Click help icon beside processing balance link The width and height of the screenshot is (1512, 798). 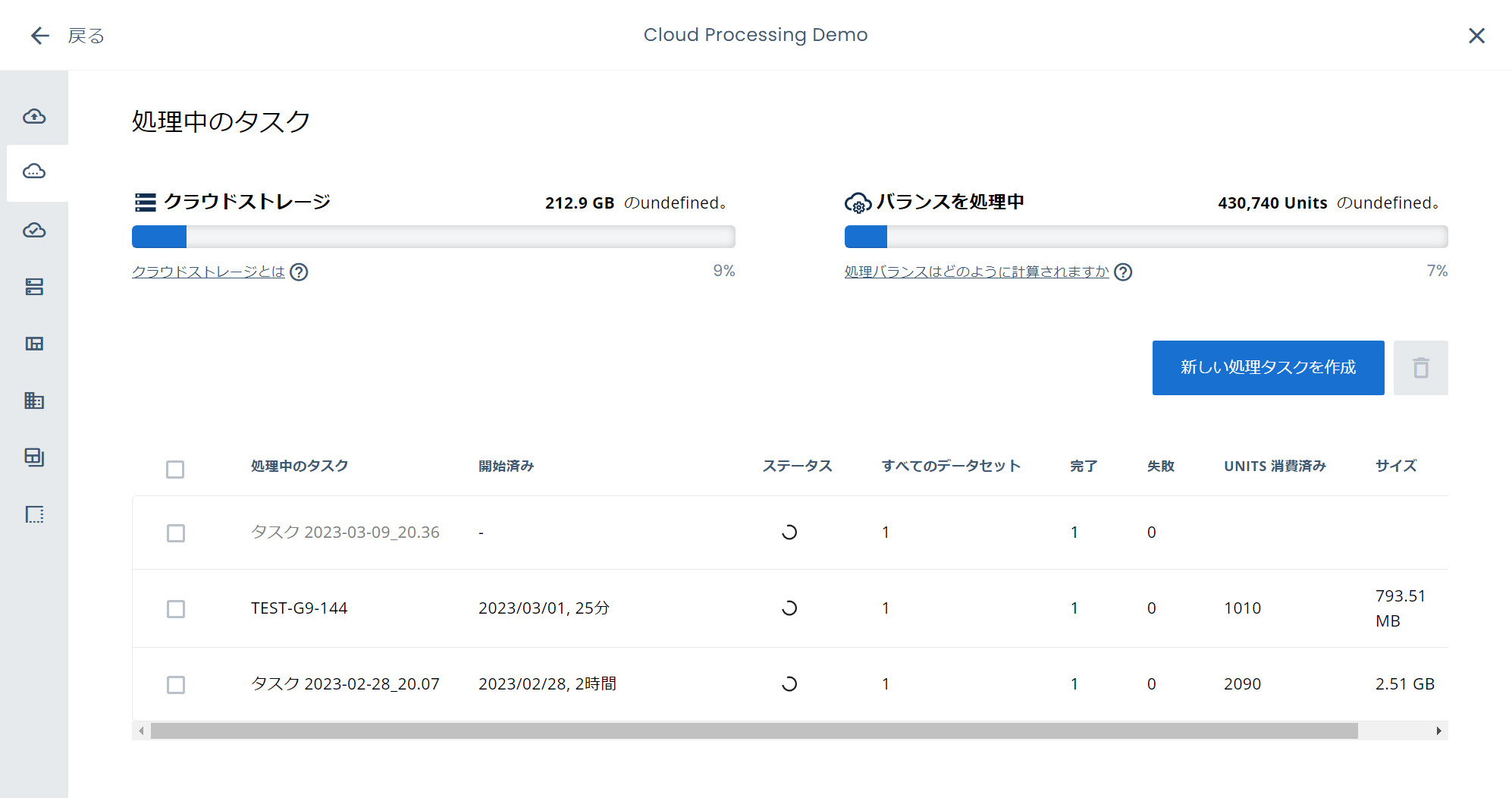coord(1123,272)
